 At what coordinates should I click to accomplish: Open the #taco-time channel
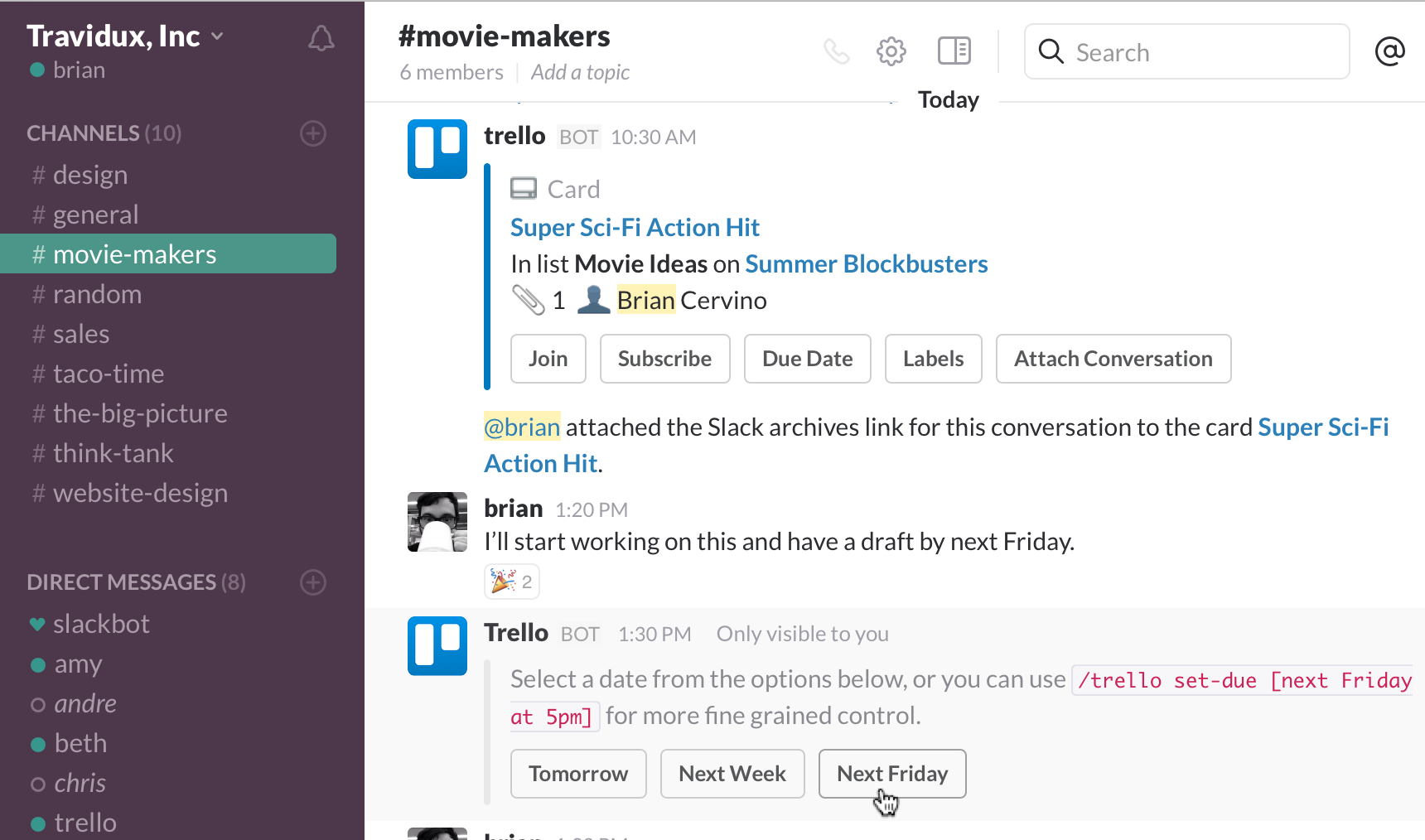168,374
